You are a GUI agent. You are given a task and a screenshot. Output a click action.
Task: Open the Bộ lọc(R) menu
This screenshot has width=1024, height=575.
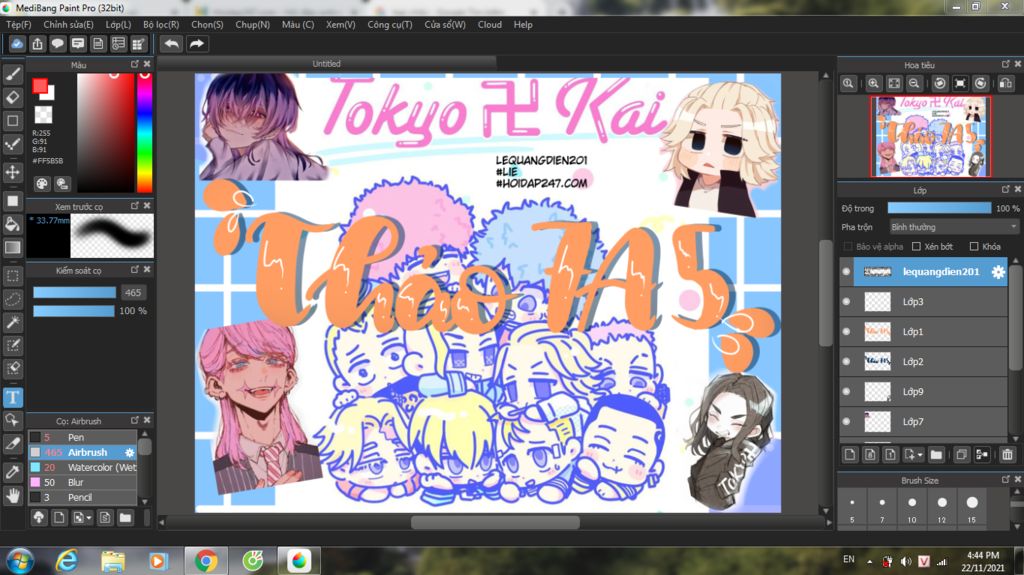pos(161,24)
